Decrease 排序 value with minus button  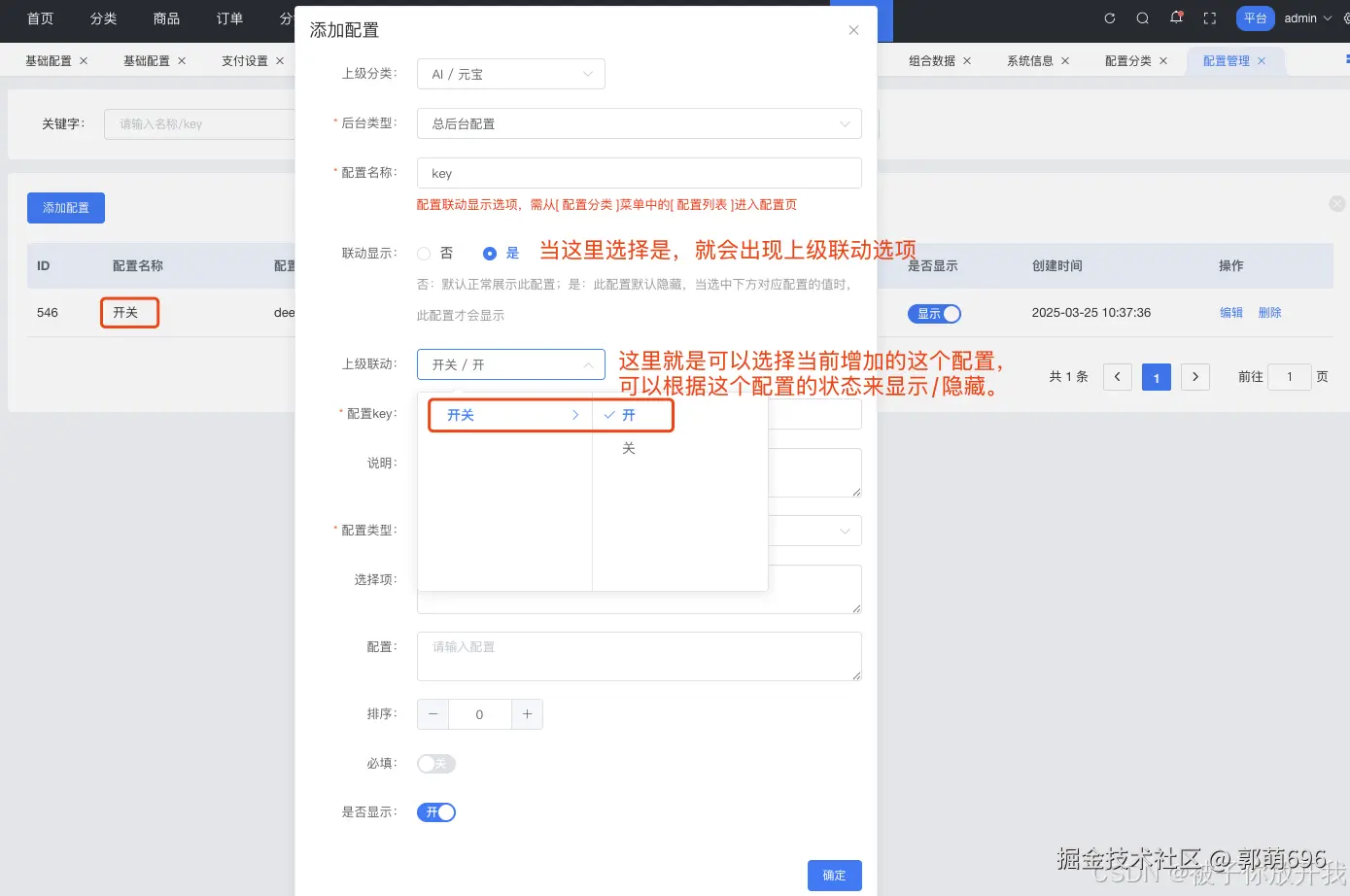433,714
